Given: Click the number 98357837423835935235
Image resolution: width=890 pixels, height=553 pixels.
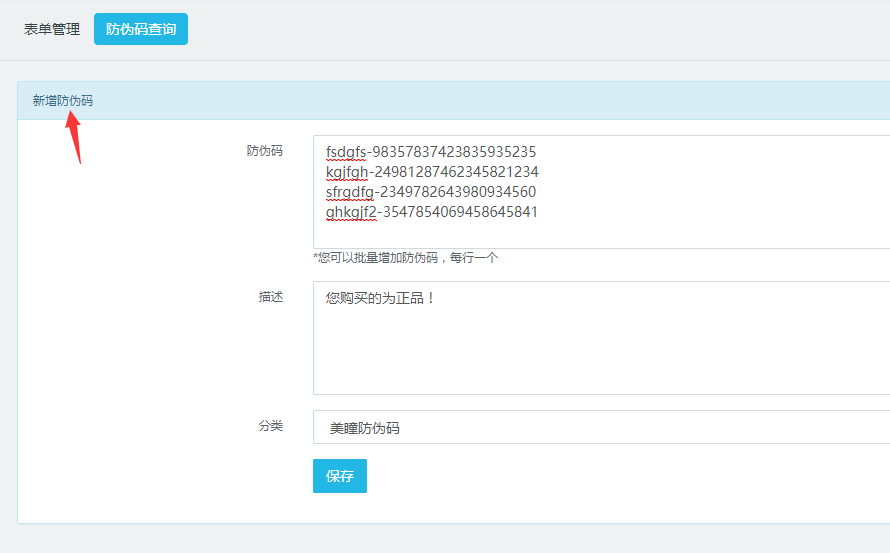Looking at the screenshot, I should [x=454, y=152].
